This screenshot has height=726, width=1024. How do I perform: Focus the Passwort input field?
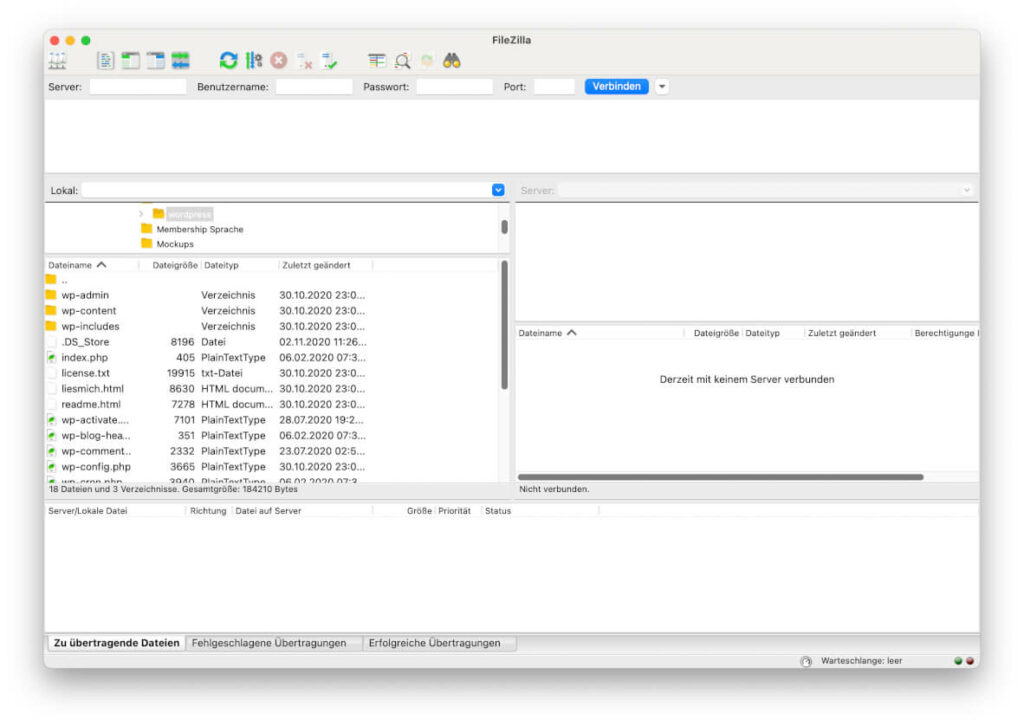[x=455, y=86]
